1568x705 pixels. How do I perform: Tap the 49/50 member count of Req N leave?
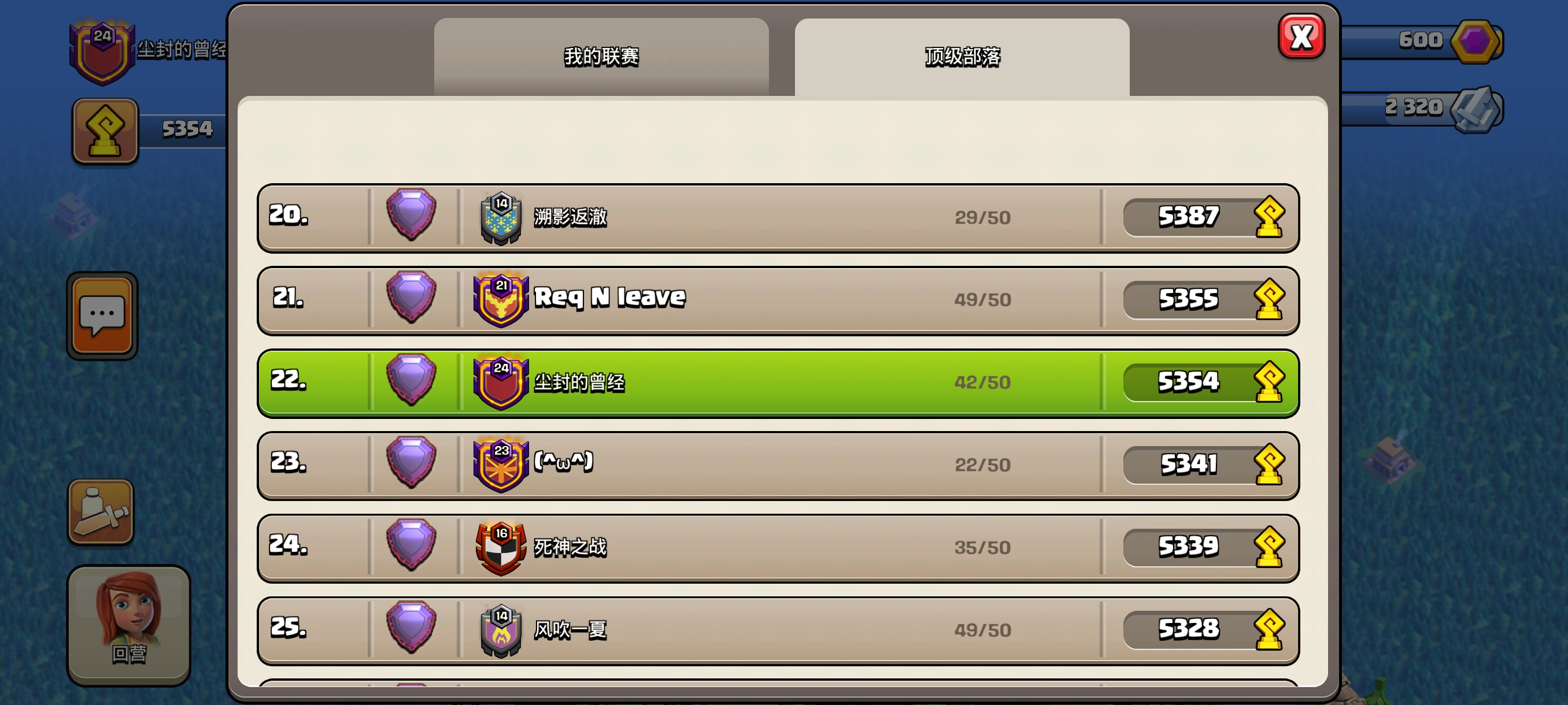click(x=982, y=300)
